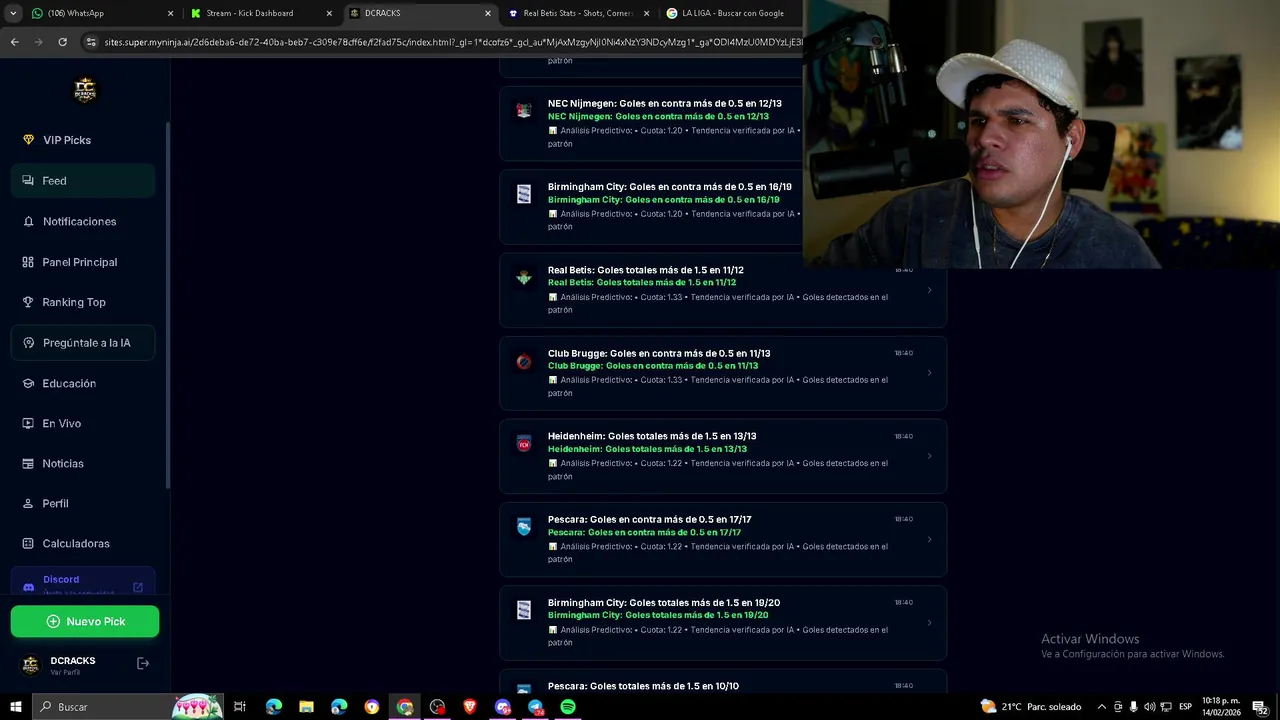
Task: Click crest on Pescara 17/17 card
Action: click(524, 527)
